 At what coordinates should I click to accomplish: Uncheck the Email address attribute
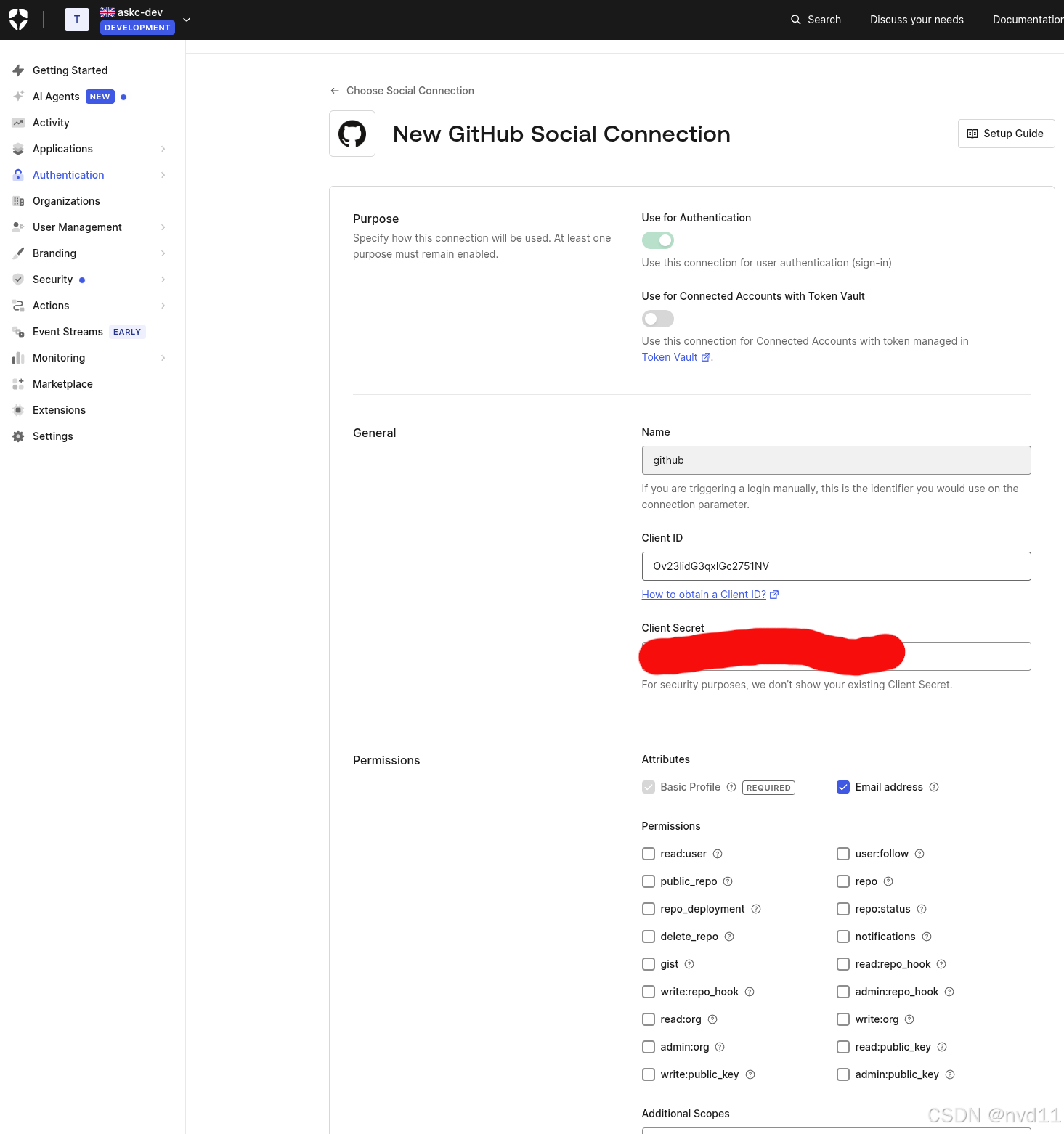[x=843, y=787]
